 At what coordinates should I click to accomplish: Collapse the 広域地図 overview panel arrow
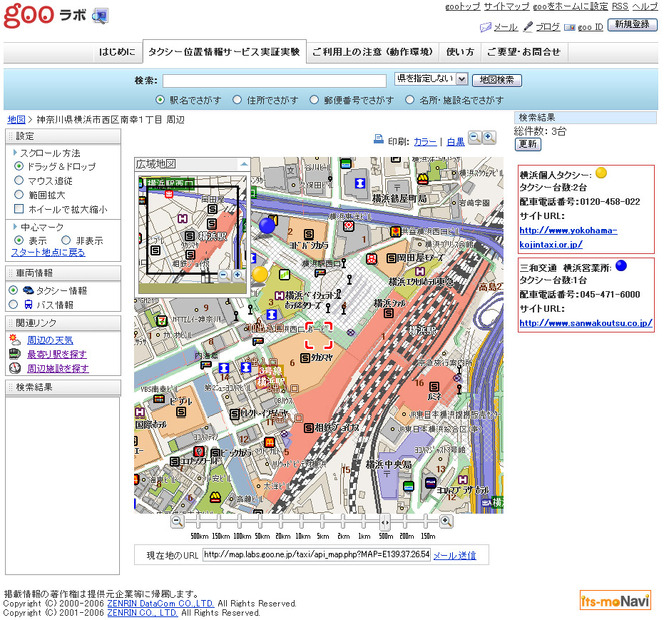[x=244, y=164]
